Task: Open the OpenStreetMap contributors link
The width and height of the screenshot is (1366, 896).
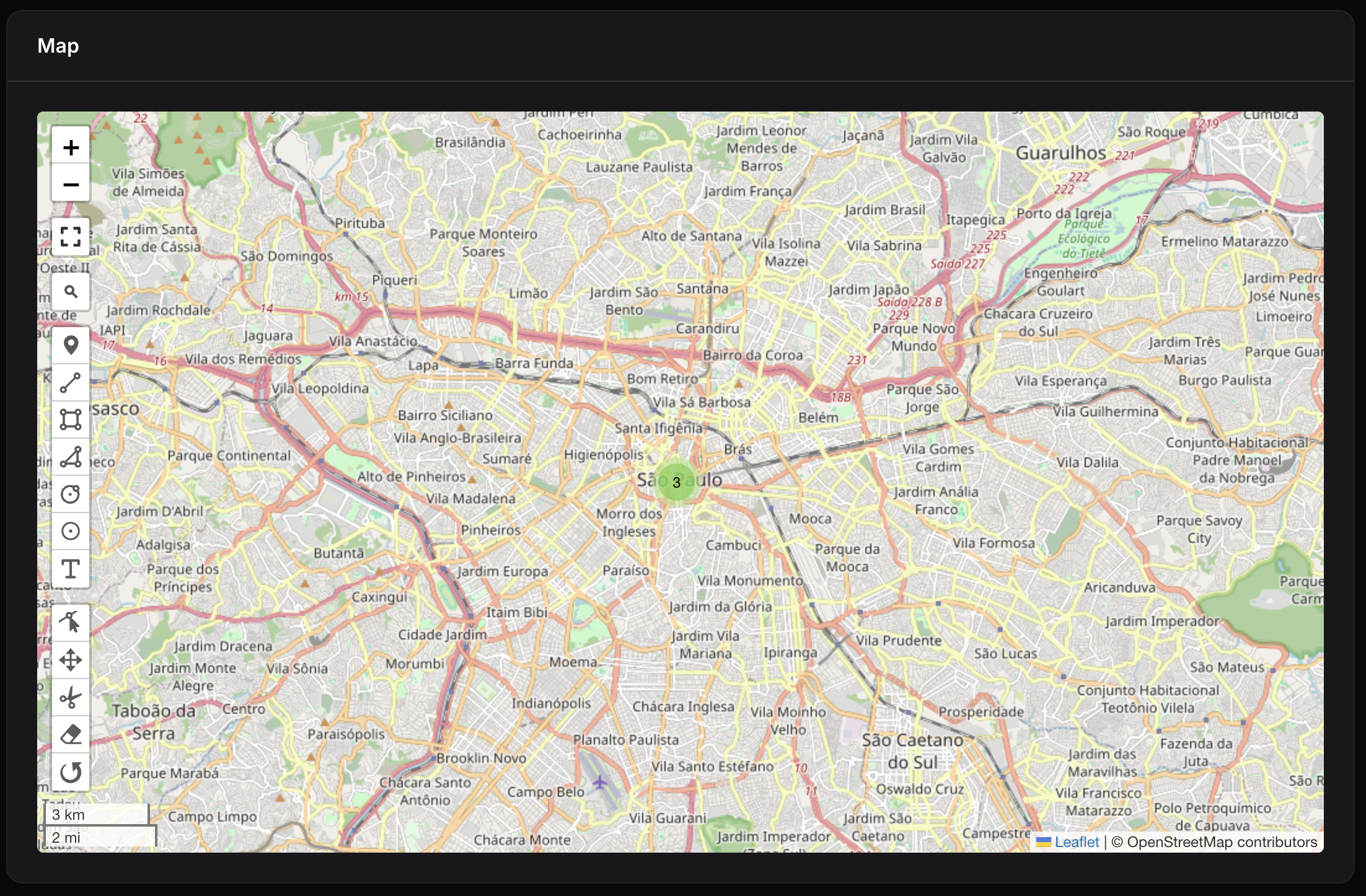Action: [1223, 841]
